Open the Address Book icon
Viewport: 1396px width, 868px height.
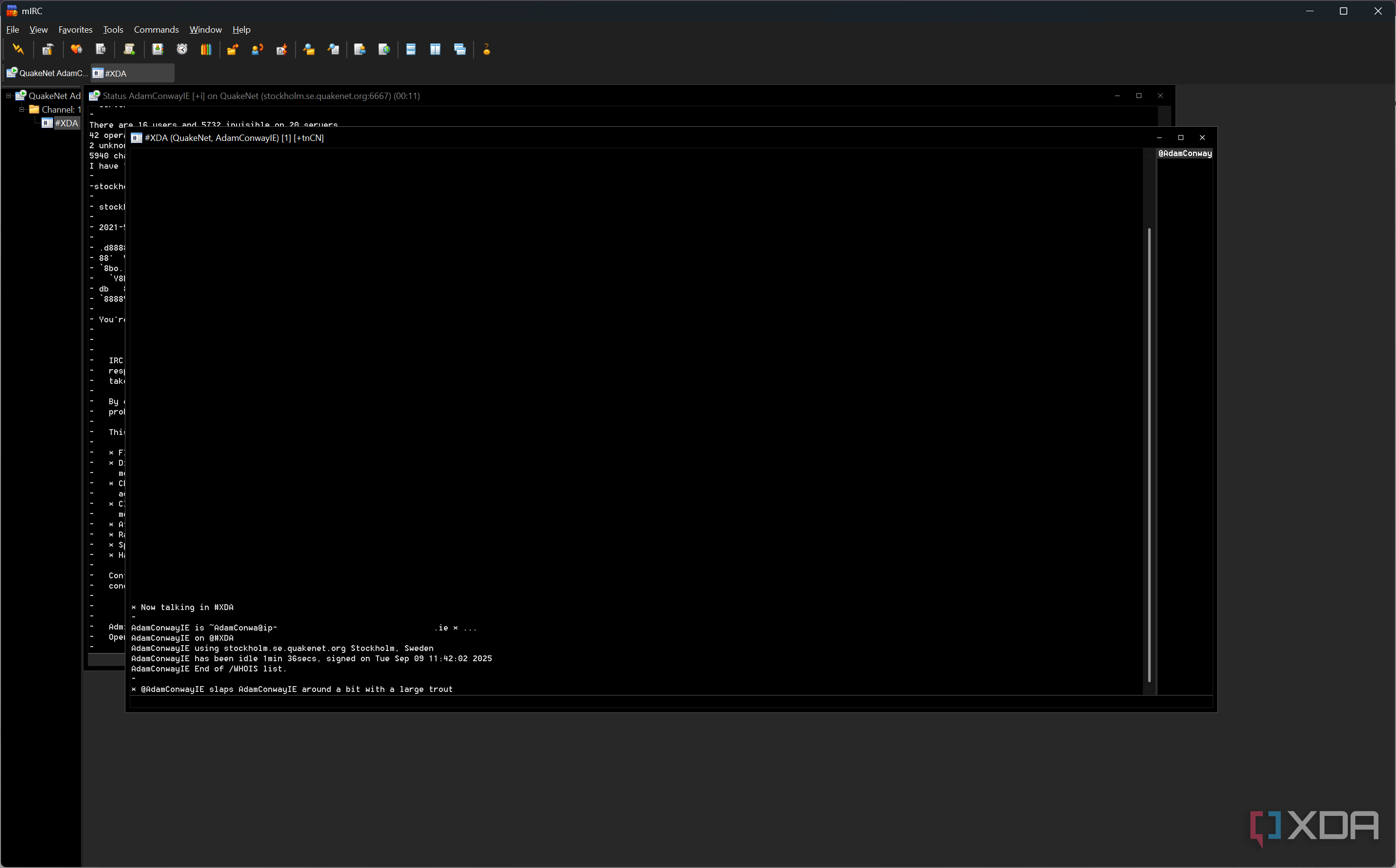click(158, 49)
